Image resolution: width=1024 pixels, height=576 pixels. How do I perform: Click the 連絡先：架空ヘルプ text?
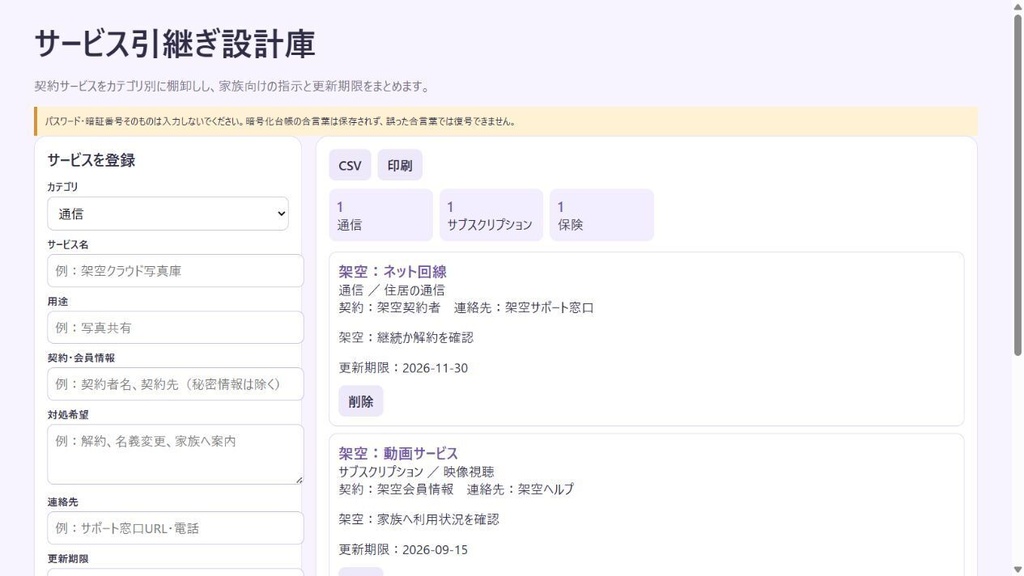(x=520, y=489)
